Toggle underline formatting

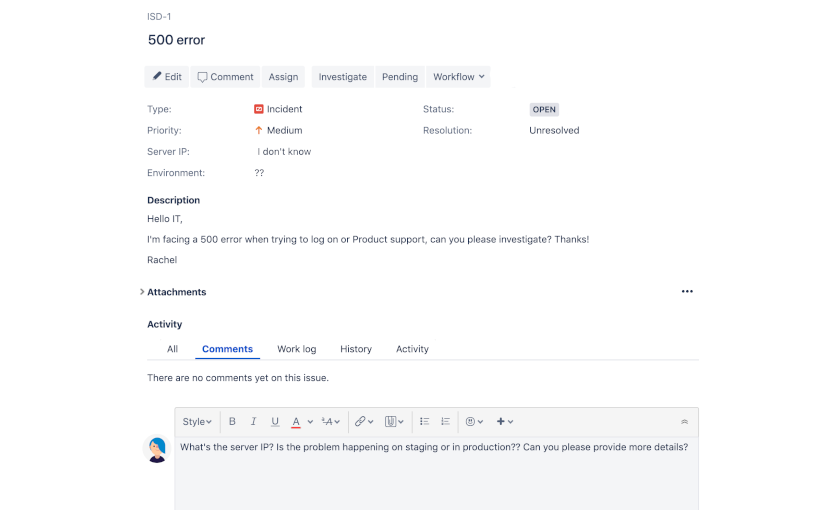click(x=275, y=421)
